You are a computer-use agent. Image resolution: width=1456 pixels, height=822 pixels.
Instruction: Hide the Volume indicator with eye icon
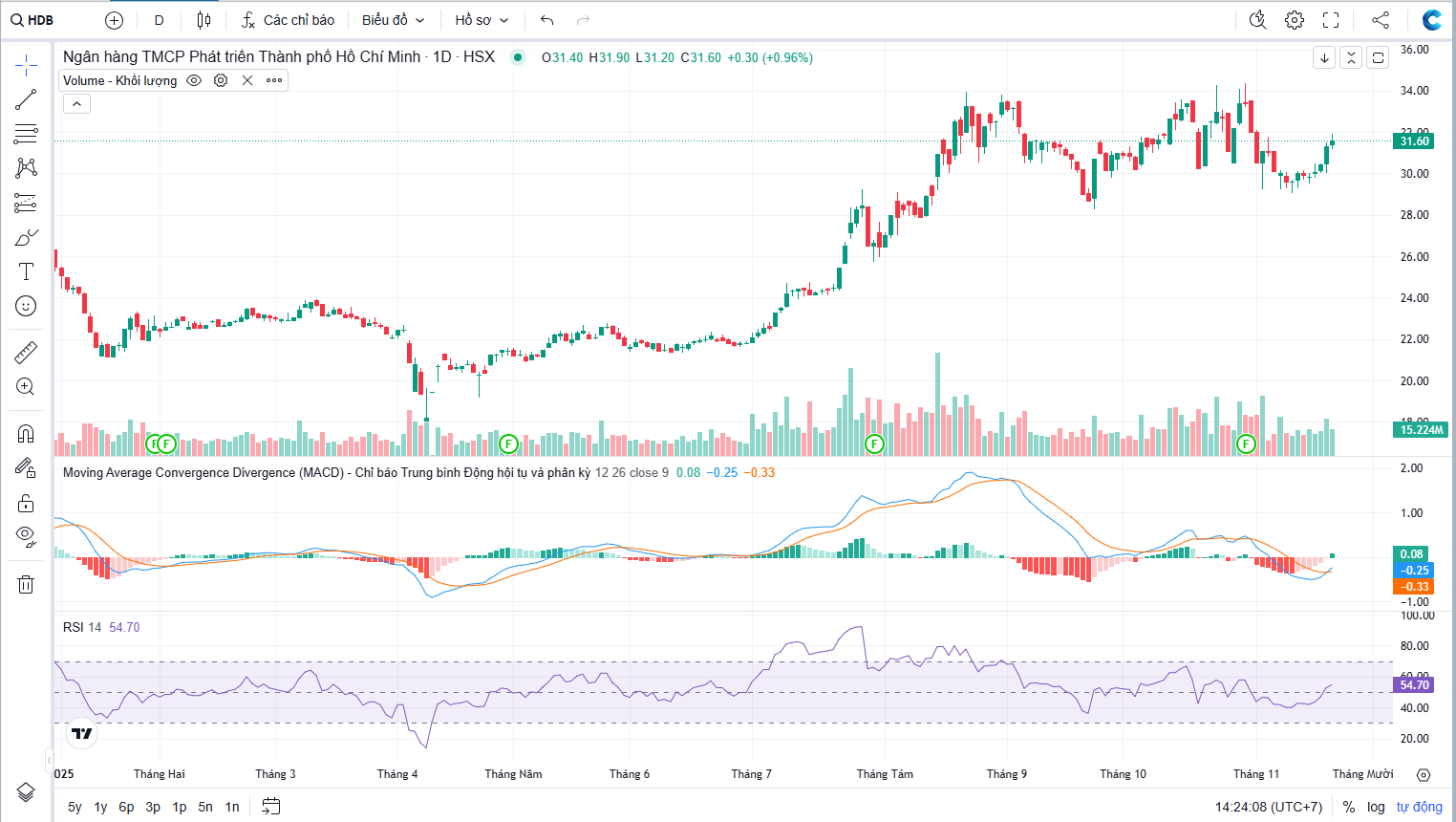point(194,80)
